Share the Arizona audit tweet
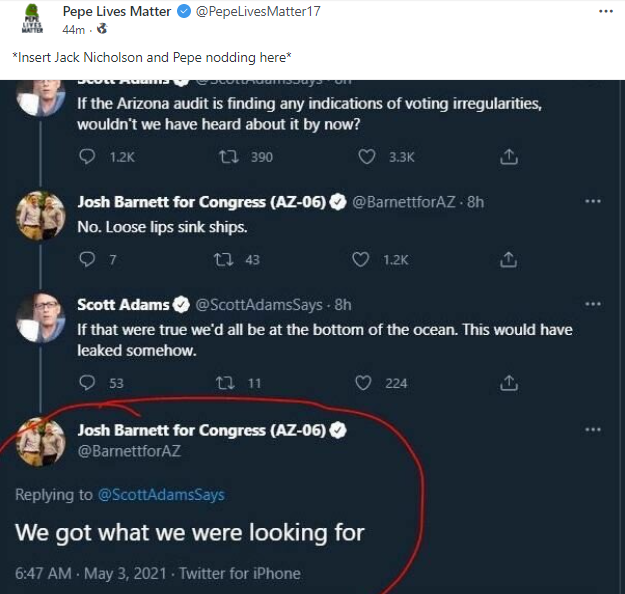 pos(508,157)
